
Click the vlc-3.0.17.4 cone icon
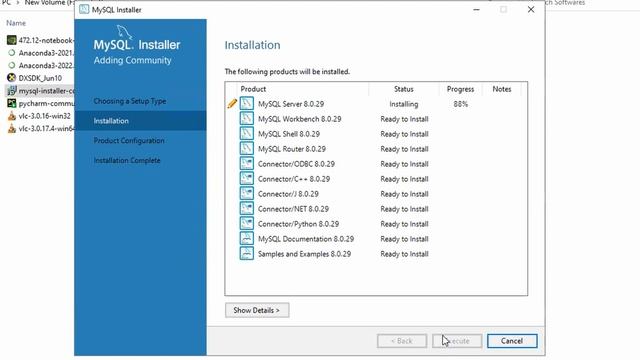tap(11, 129)
